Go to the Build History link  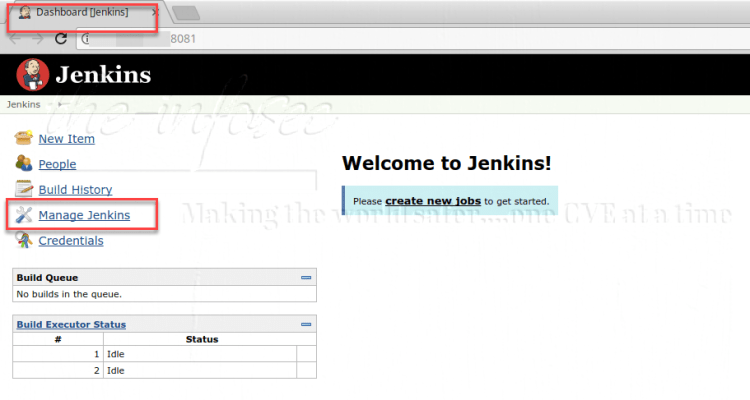point(75,189)
